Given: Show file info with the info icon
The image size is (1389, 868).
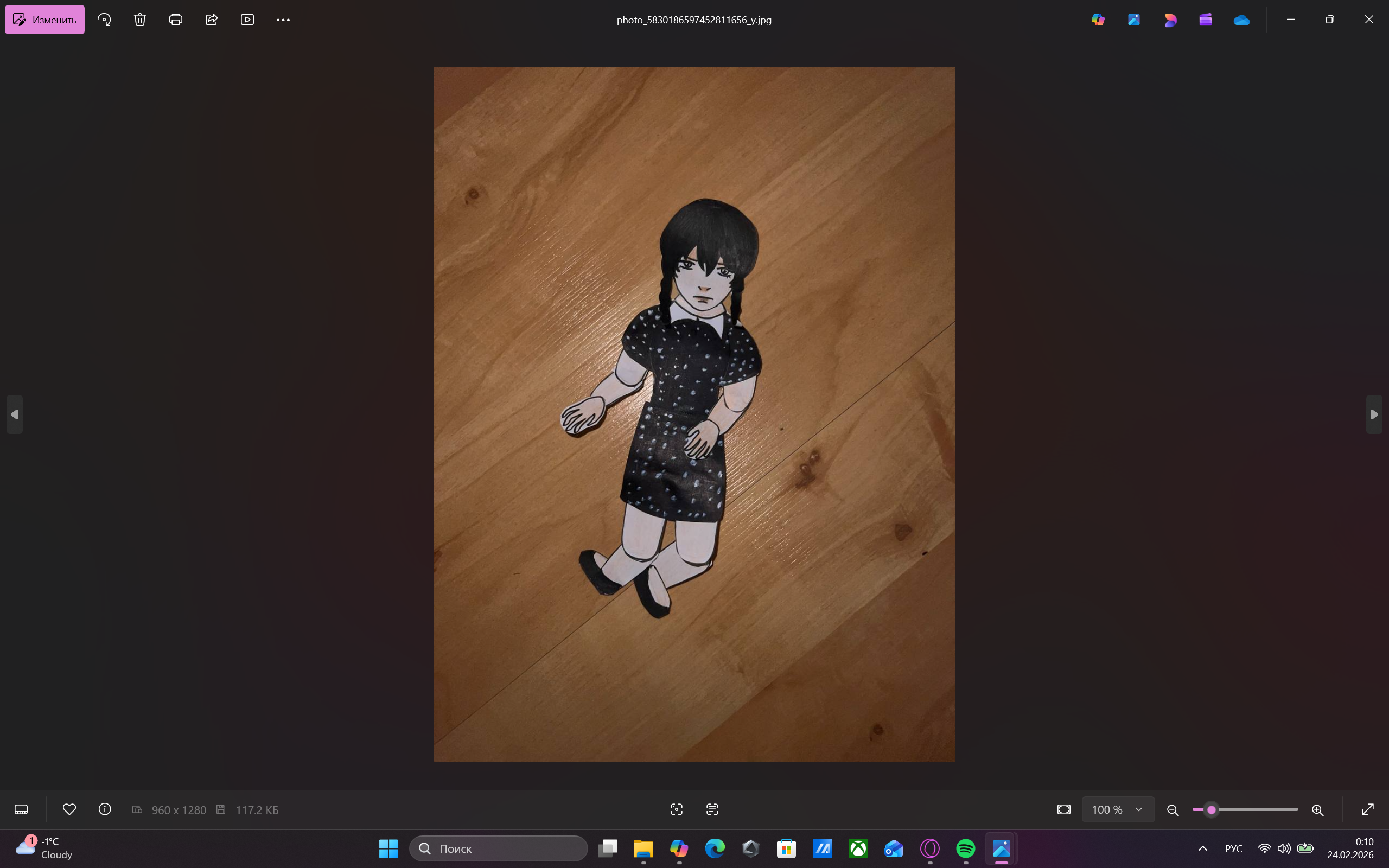Looking at the screenshot, I should pyautogui.click(x=105, y=809).
